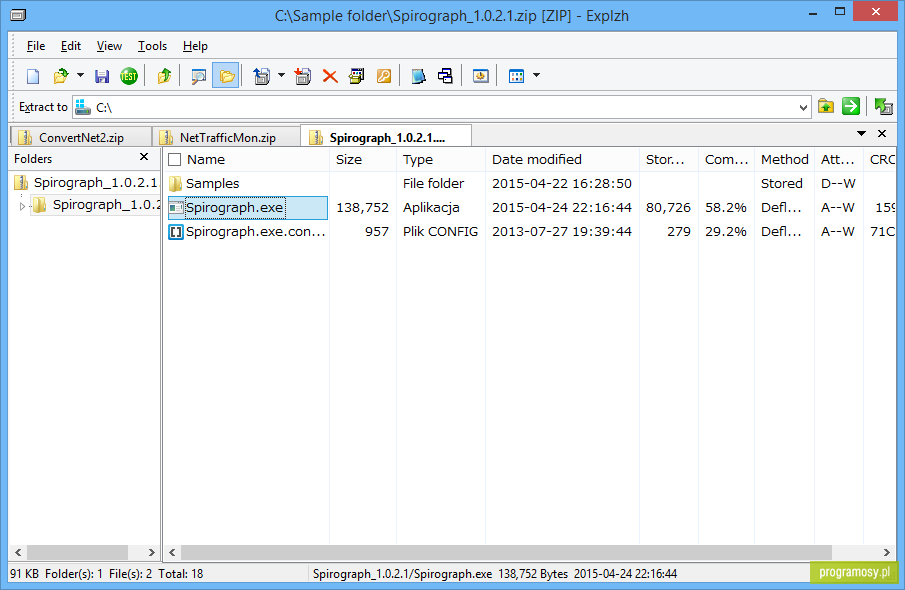The image size is (905, 590).
Task: Open the View mode dropdown arrow
Action: tap(536, 75)
